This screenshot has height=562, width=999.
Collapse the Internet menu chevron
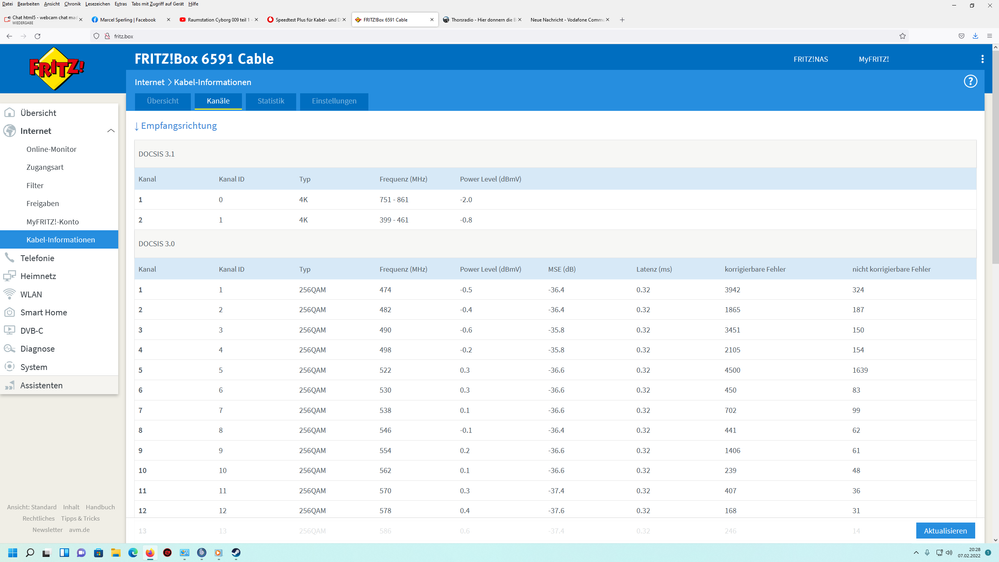coord(110,131)
